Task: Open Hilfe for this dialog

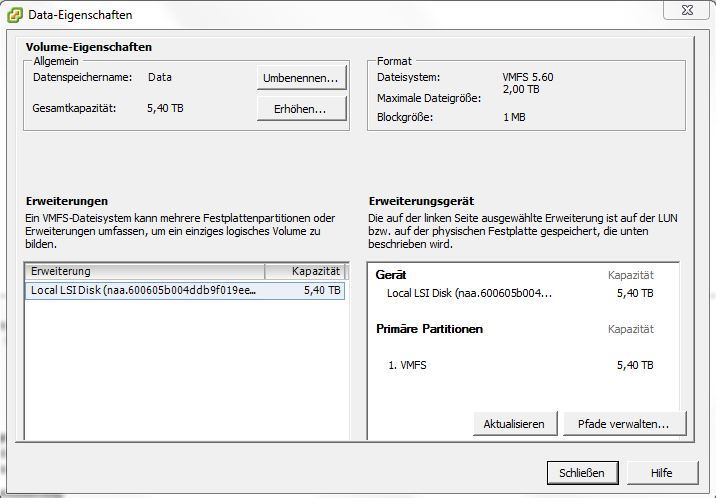Action: [x=662, y=472]
